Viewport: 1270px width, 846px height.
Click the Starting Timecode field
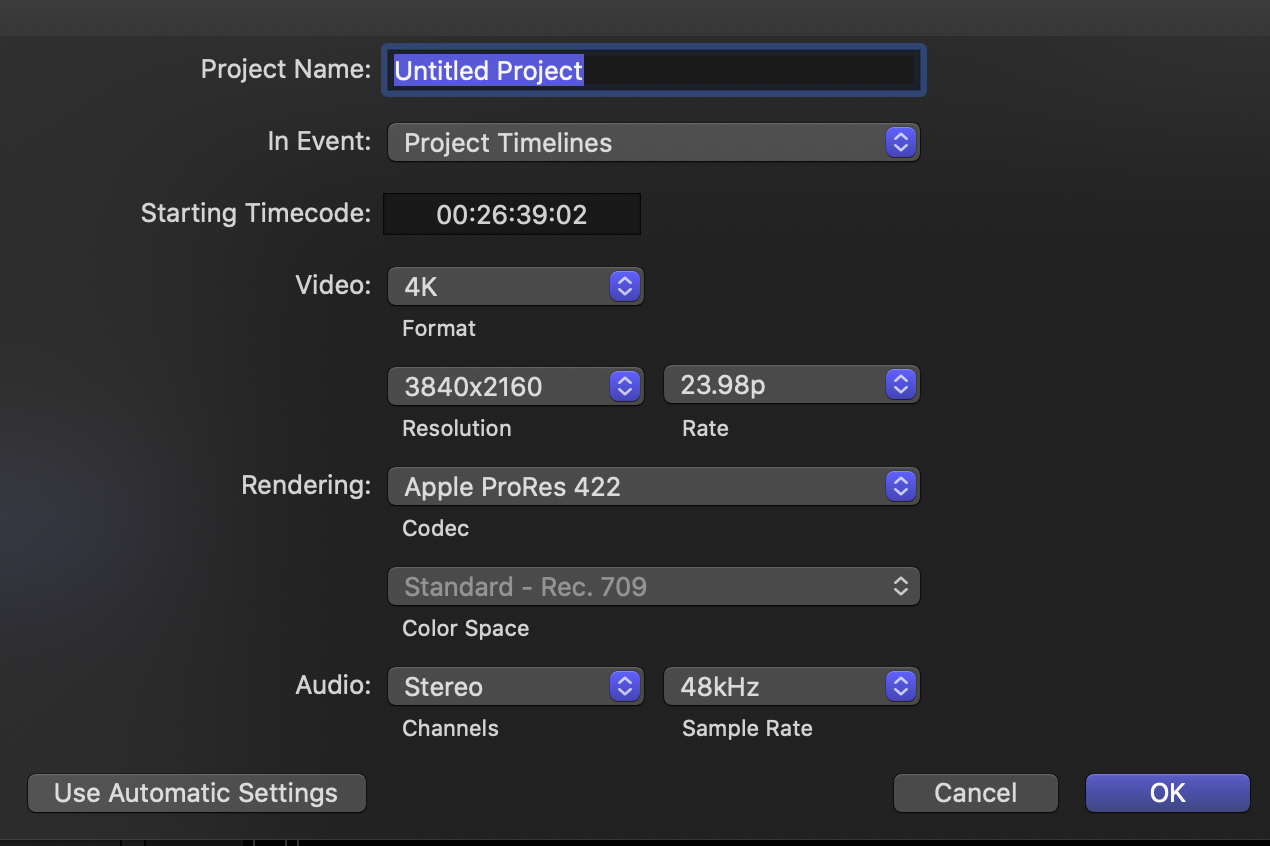511,215
